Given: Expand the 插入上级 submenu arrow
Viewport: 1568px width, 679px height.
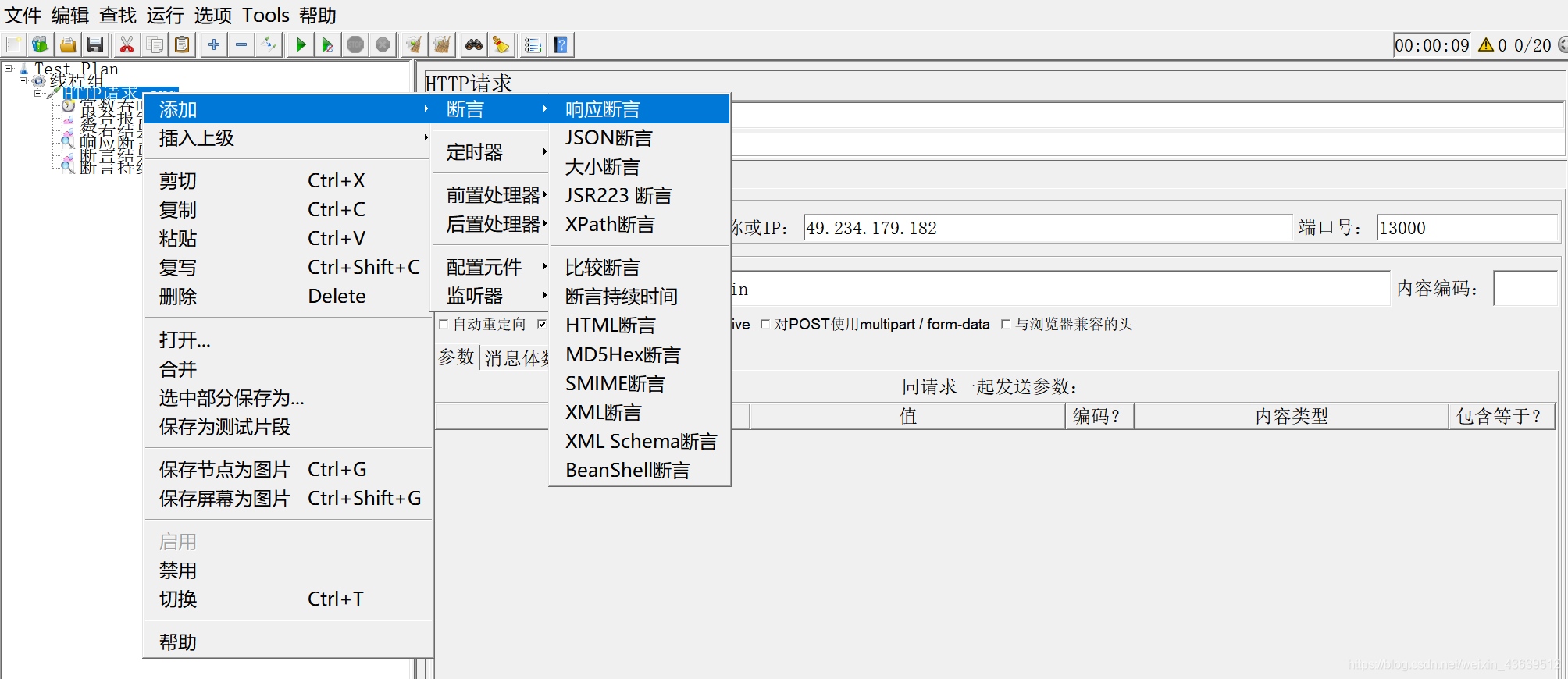Looking at the screenshot, I should 426,138.
